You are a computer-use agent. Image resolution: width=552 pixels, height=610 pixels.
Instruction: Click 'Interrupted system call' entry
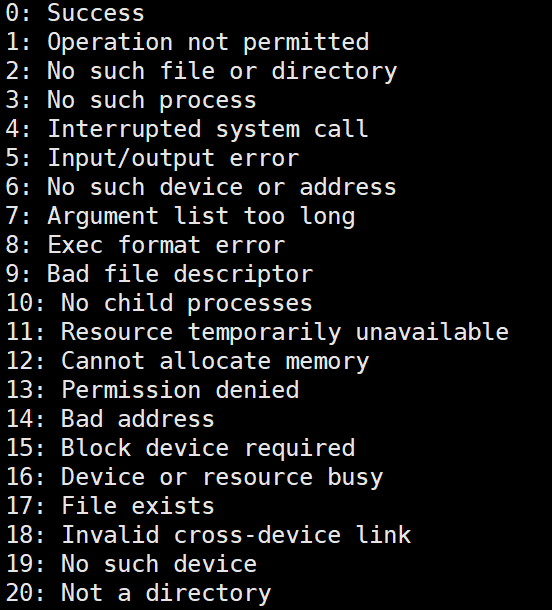click(187, 129)
